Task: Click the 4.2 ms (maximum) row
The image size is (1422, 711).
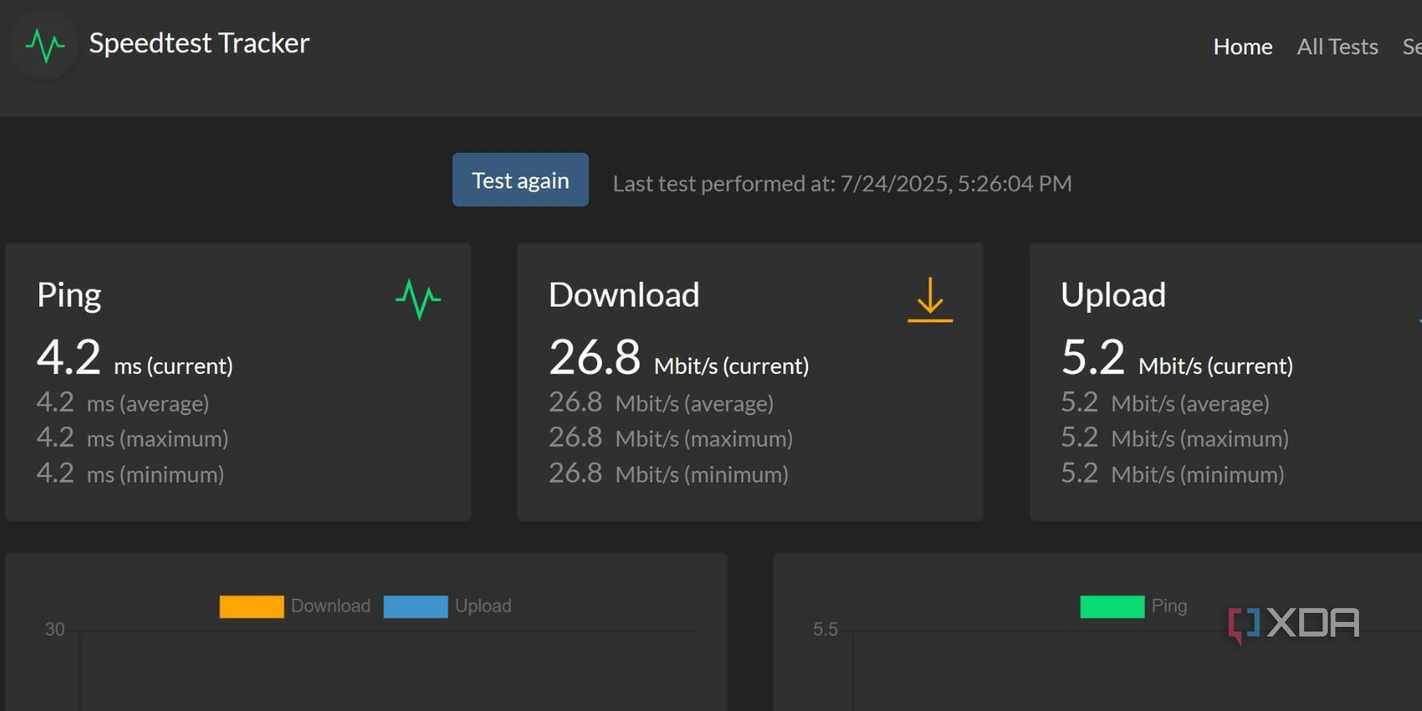Action: (x=132, y=438)
